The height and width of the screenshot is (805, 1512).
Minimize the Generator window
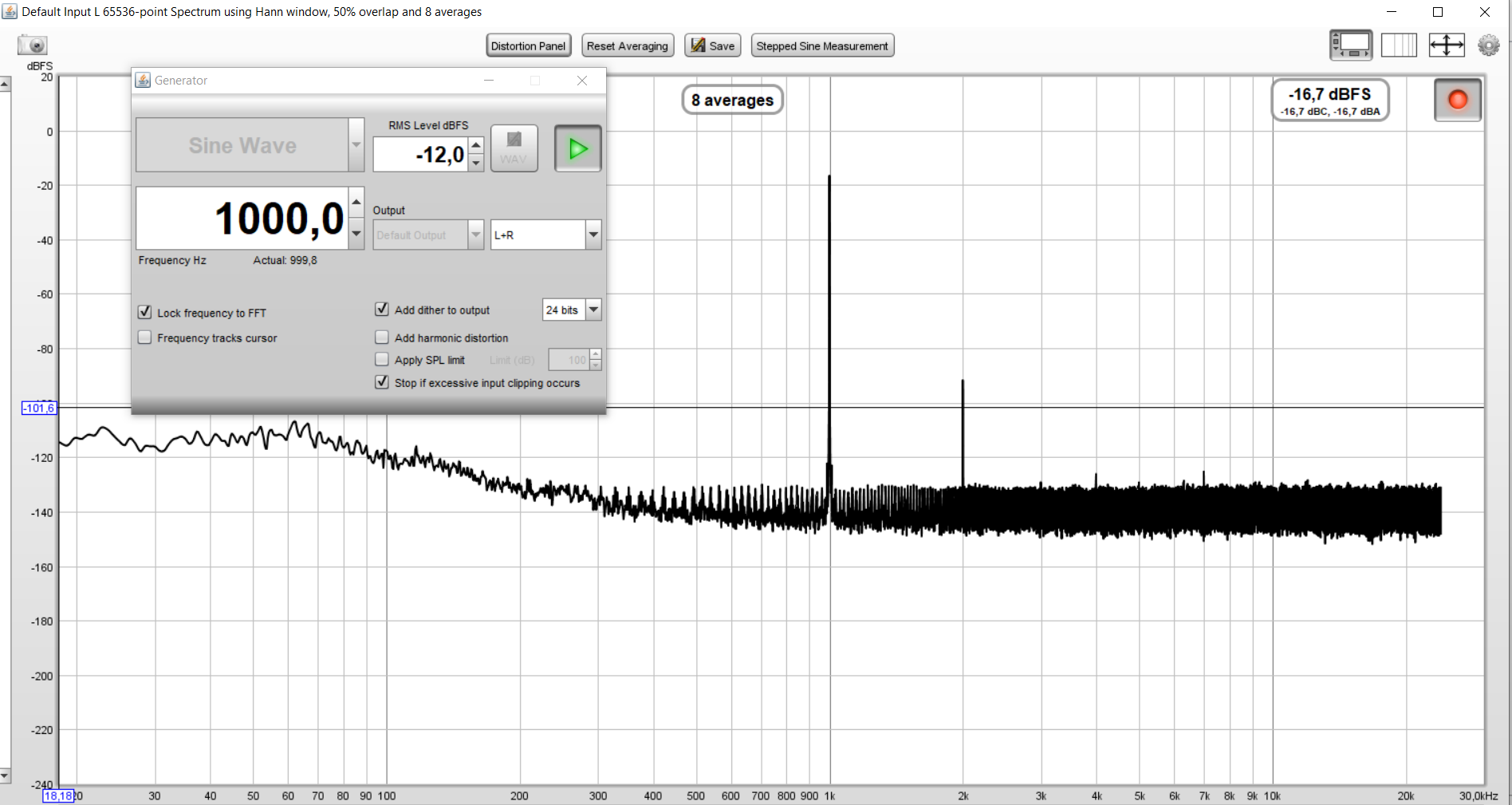(x=489, y=81)
